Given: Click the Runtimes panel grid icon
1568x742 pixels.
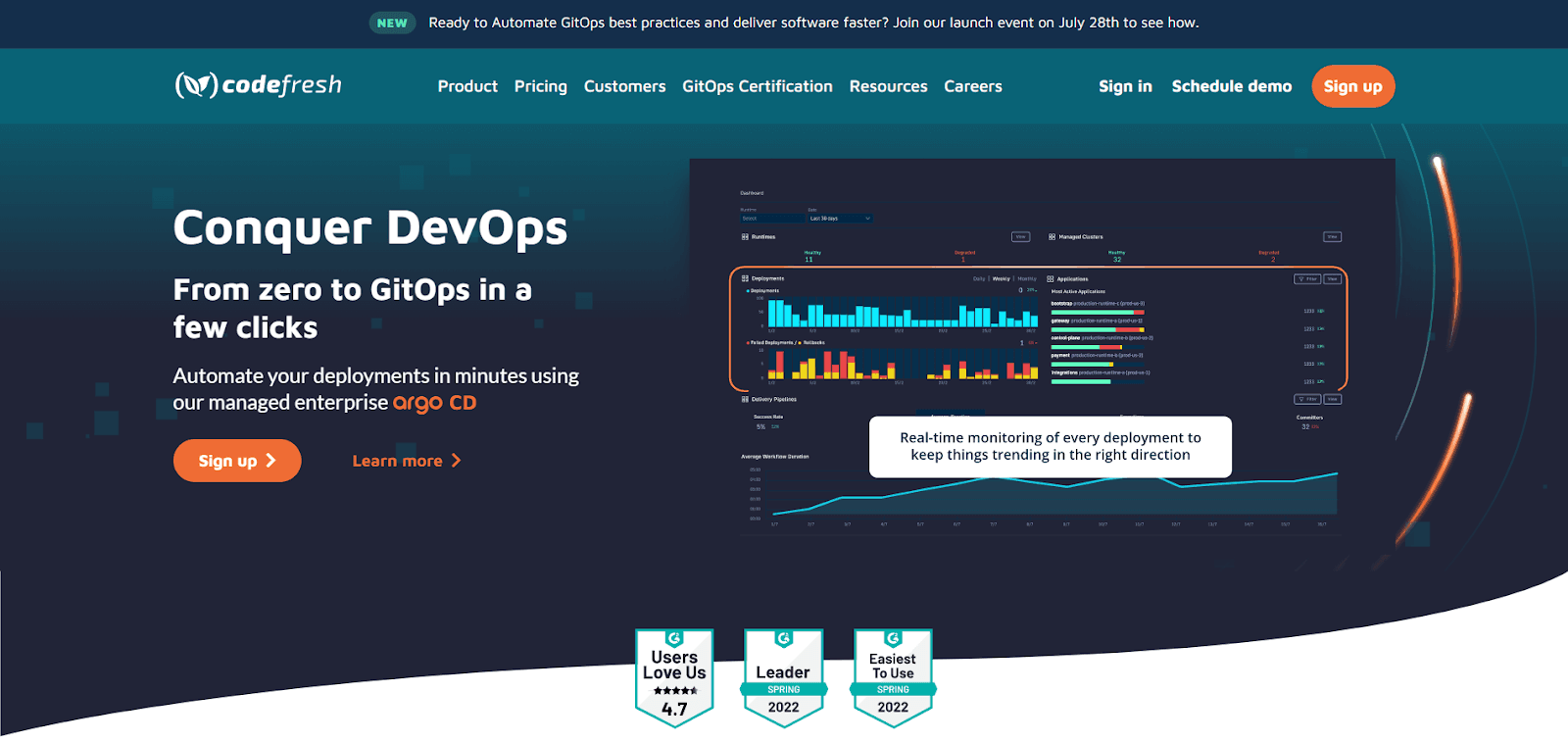Looking at the screenshot, I should (745, 237).
